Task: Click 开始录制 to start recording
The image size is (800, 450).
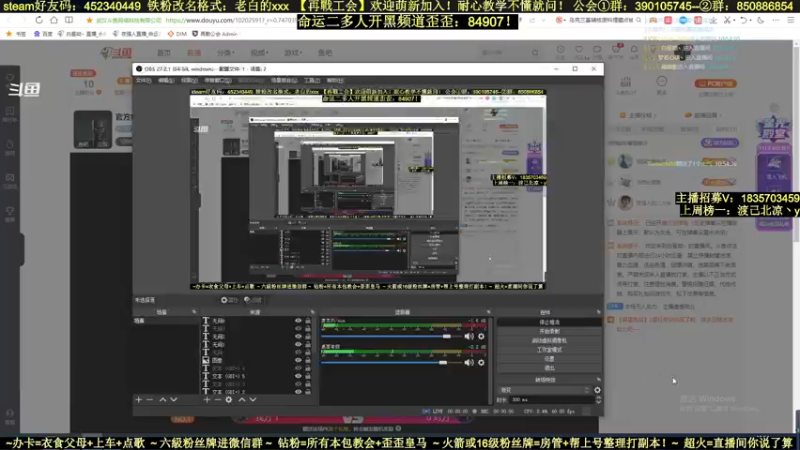Action: coord(549,332)
